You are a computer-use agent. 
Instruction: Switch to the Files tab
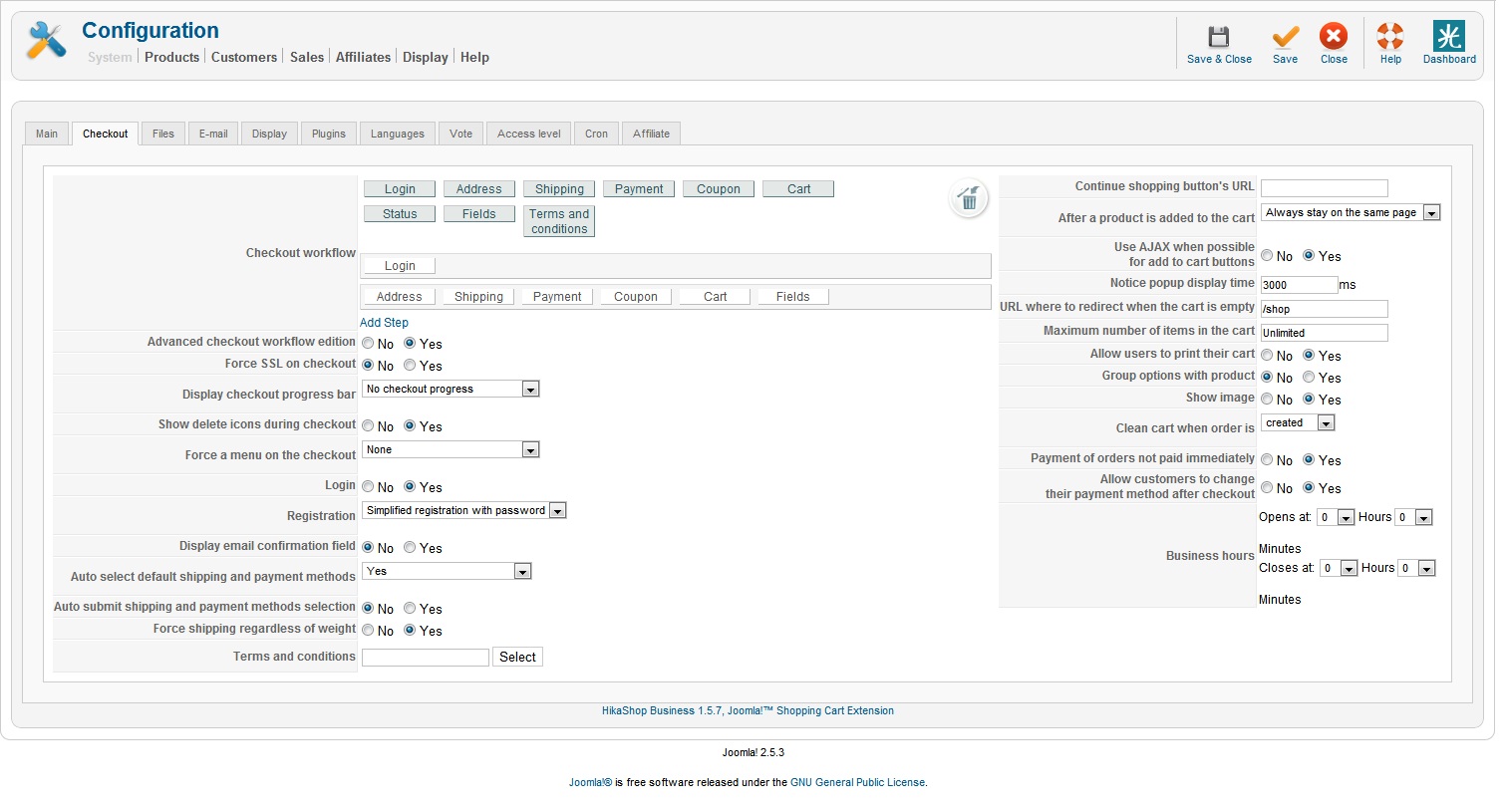[x=163, y=134]
